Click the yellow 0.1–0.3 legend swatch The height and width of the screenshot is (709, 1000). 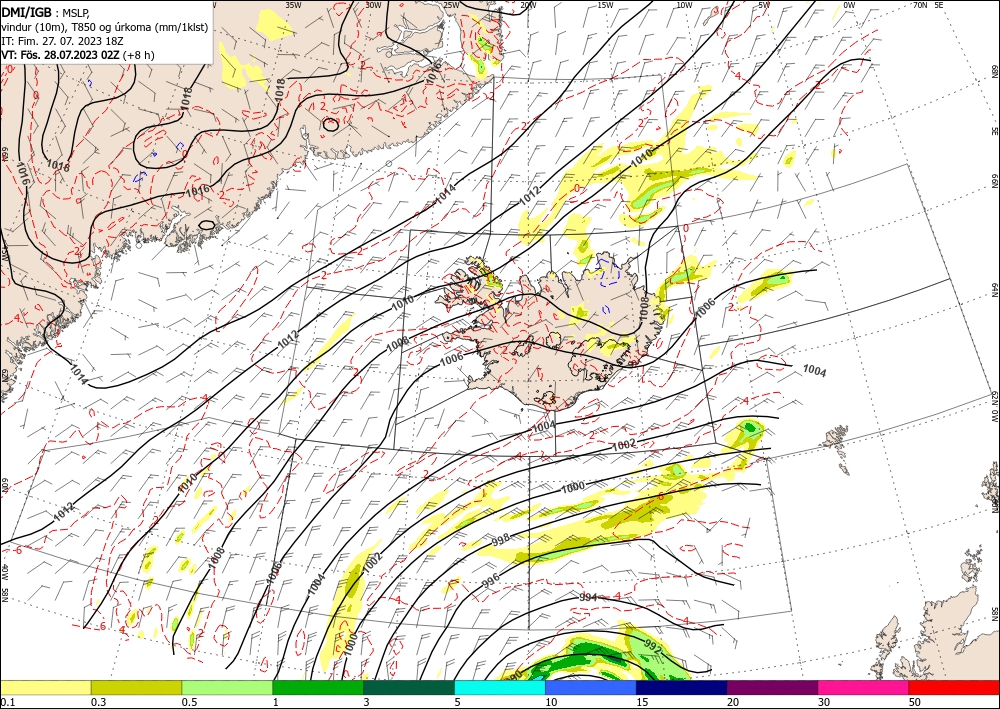pyautogui.click(x=45, y=687)
